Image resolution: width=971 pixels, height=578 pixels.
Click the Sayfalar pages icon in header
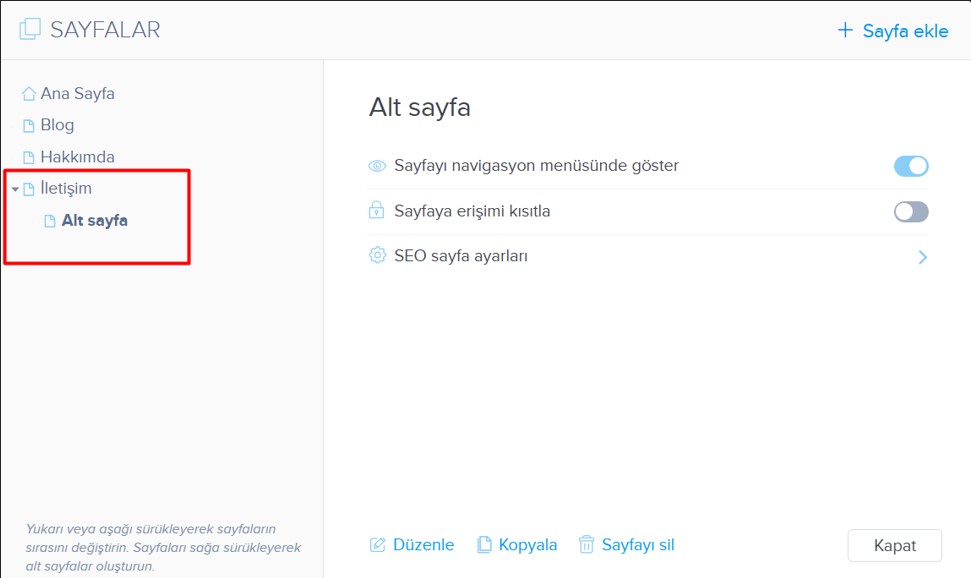[x=30, y=30]
